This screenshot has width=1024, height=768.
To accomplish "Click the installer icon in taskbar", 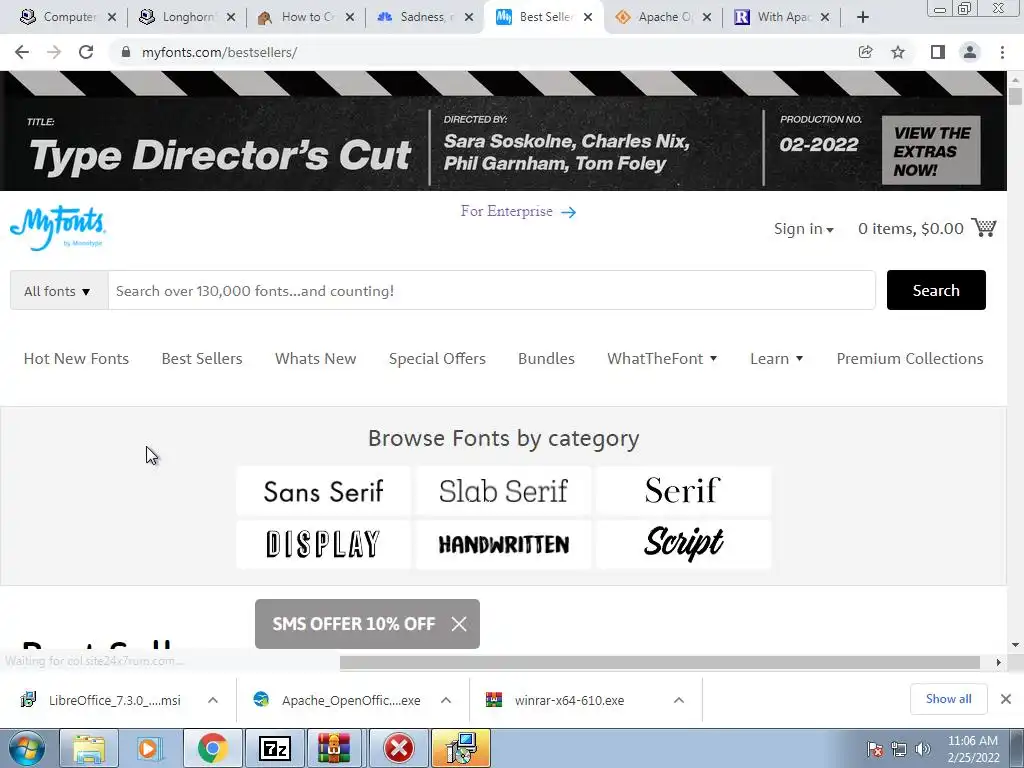I will pyautogui.click(x=461, y=748).
